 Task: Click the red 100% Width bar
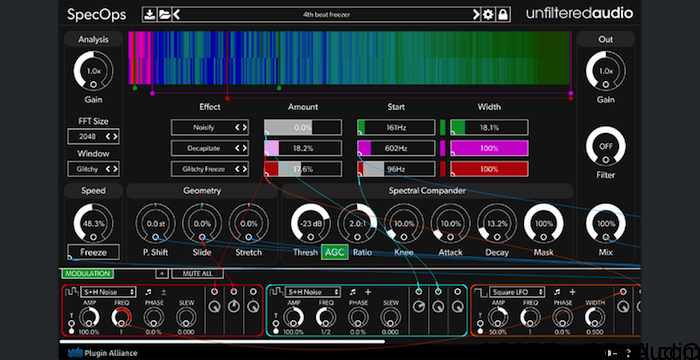tap(489, 169)
